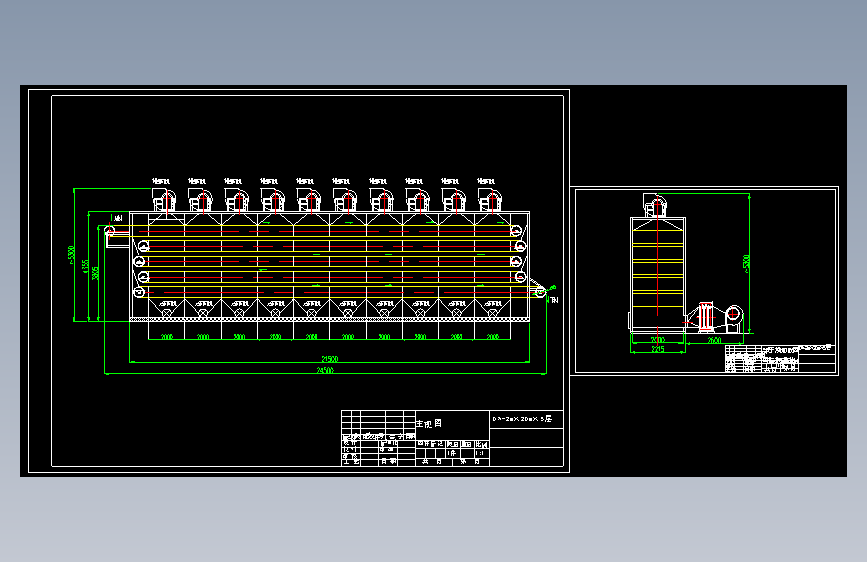The width and height of the screenshot is (867, 562).
Task: Click the 24500 overall length dimension
Action: point(325,370)
